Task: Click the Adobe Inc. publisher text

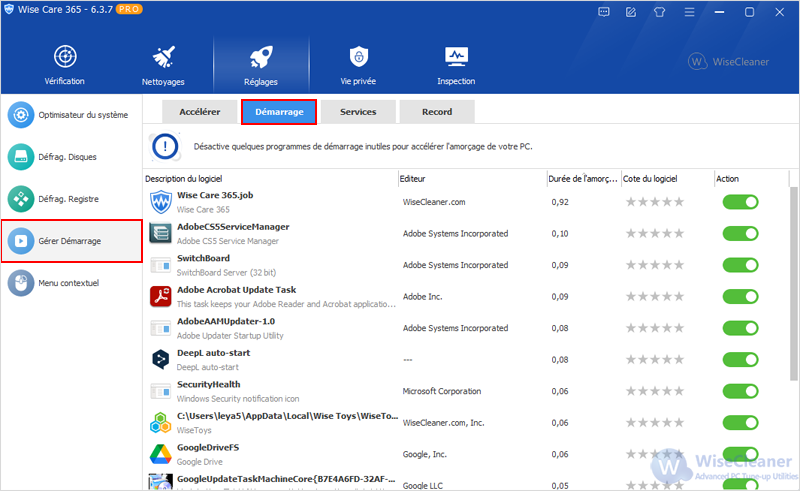Action: tap(422, 297)
